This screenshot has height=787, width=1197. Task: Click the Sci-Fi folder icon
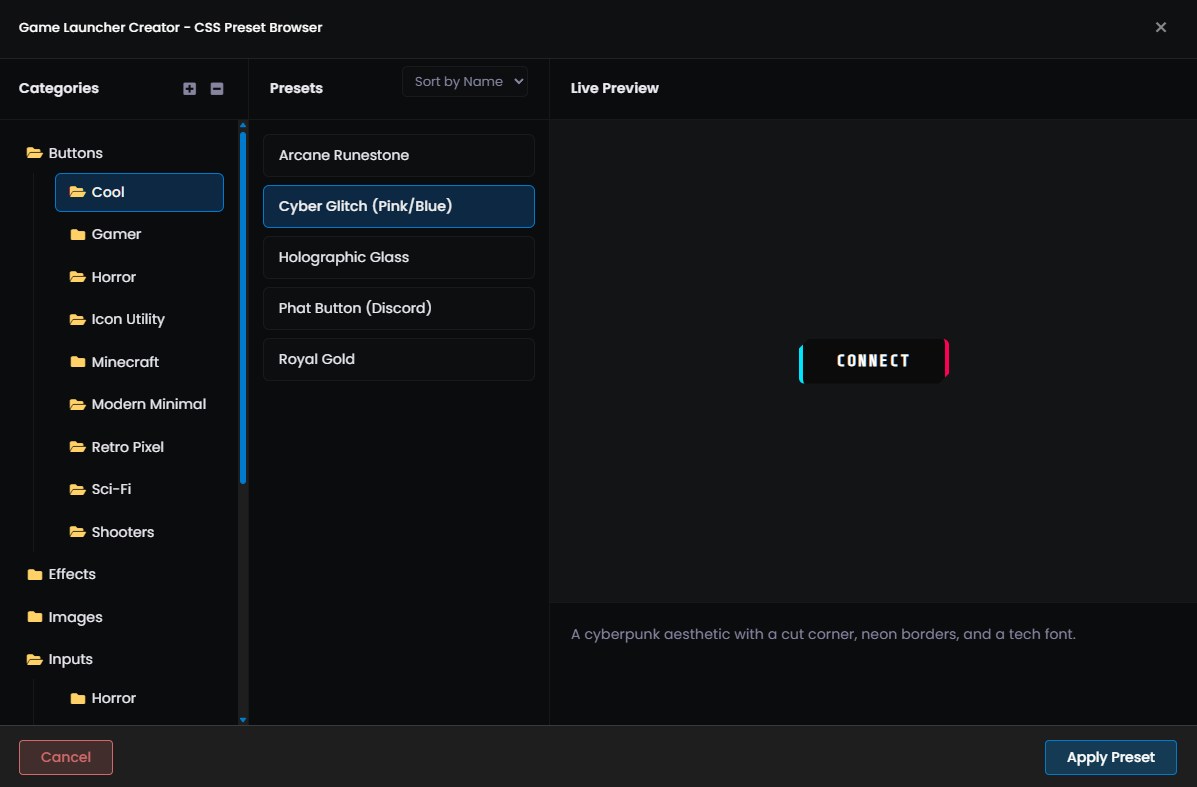click(78, 489)
